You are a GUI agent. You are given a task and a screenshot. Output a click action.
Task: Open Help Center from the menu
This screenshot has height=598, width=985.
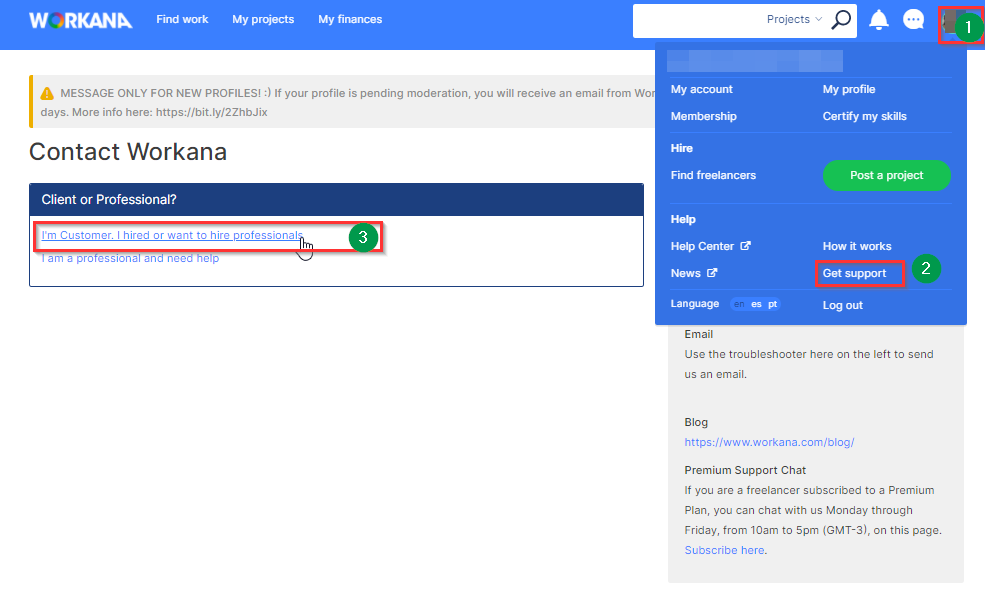tap(702, 246)
